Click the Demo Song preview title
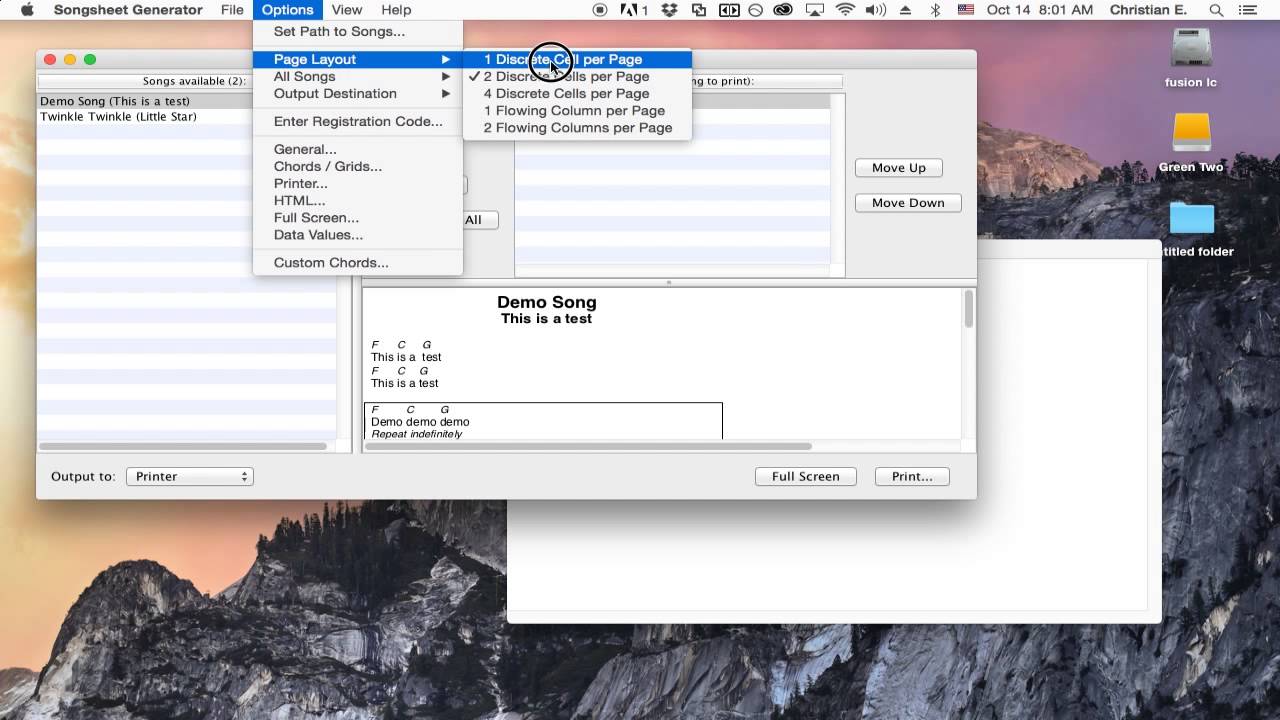Image resolution: width=1280 pixels, height=720 pixels. [547, 302]
